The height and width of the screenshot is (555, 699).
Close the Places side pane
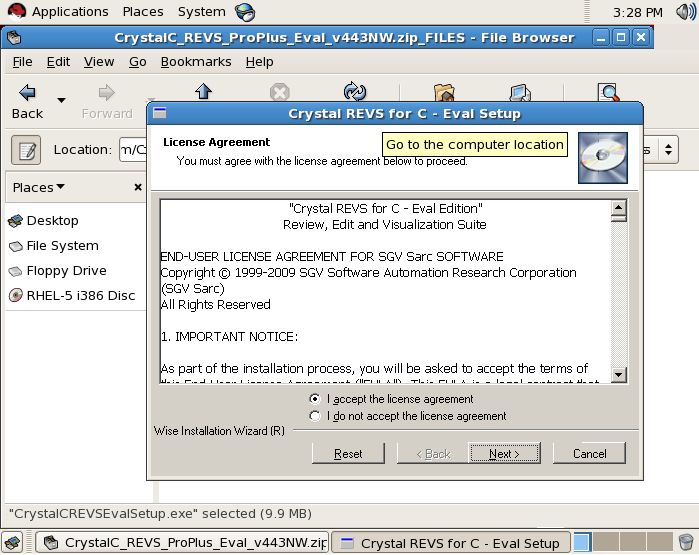click(x=138, y=187)
